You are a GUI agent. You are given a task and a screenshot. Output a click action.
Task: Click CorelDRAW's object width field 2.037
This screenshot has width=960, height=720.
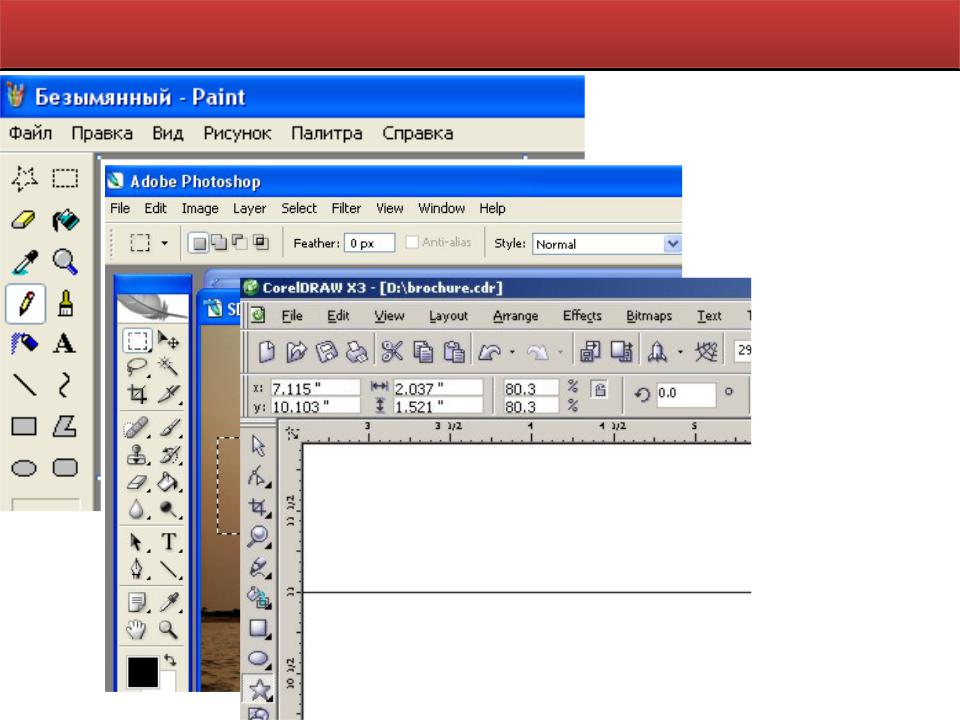coord(438,388)
